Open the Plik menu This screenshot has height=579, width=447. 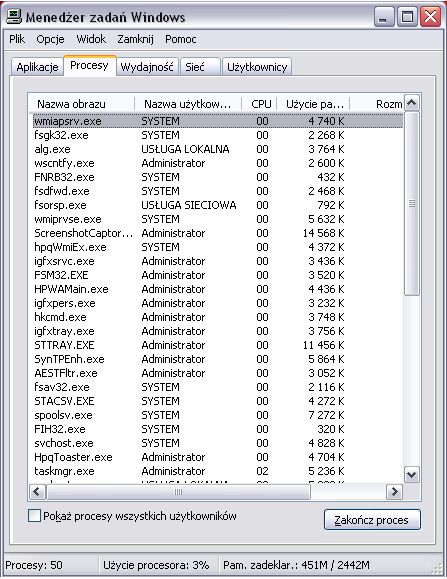tap(17, 39)
